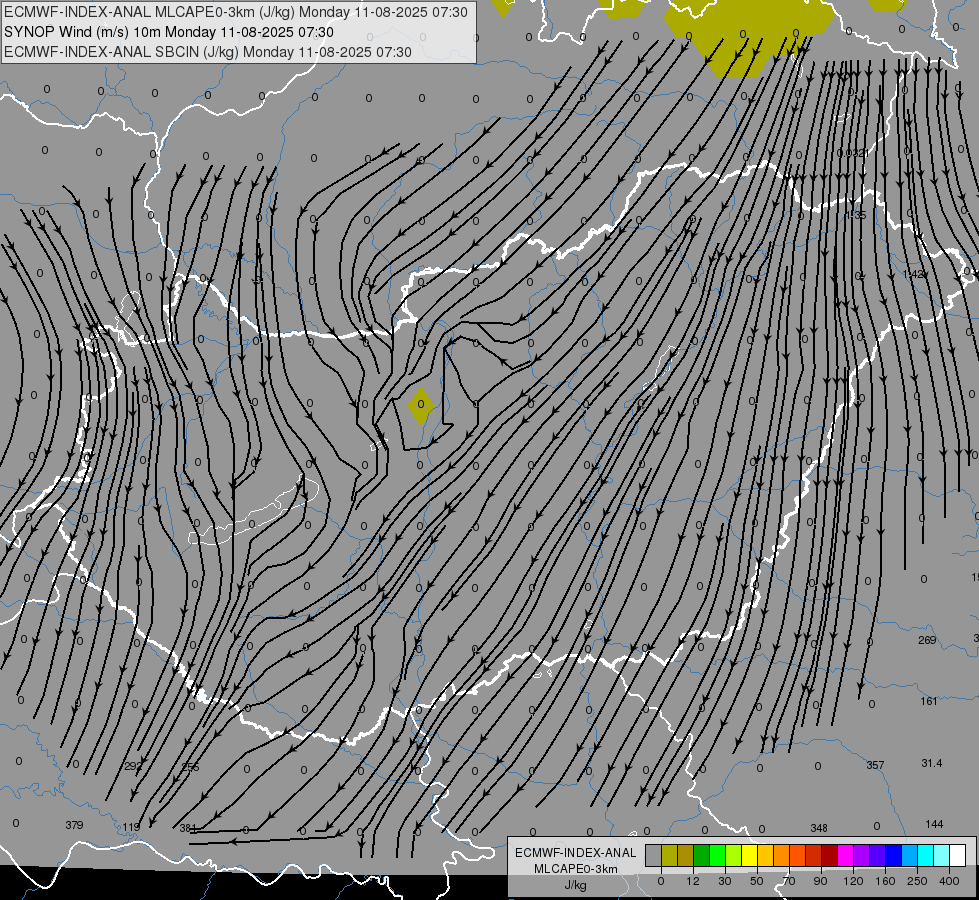Select the yellow-green legend swatch
The image size is (979, 900).
pos(734,855)
